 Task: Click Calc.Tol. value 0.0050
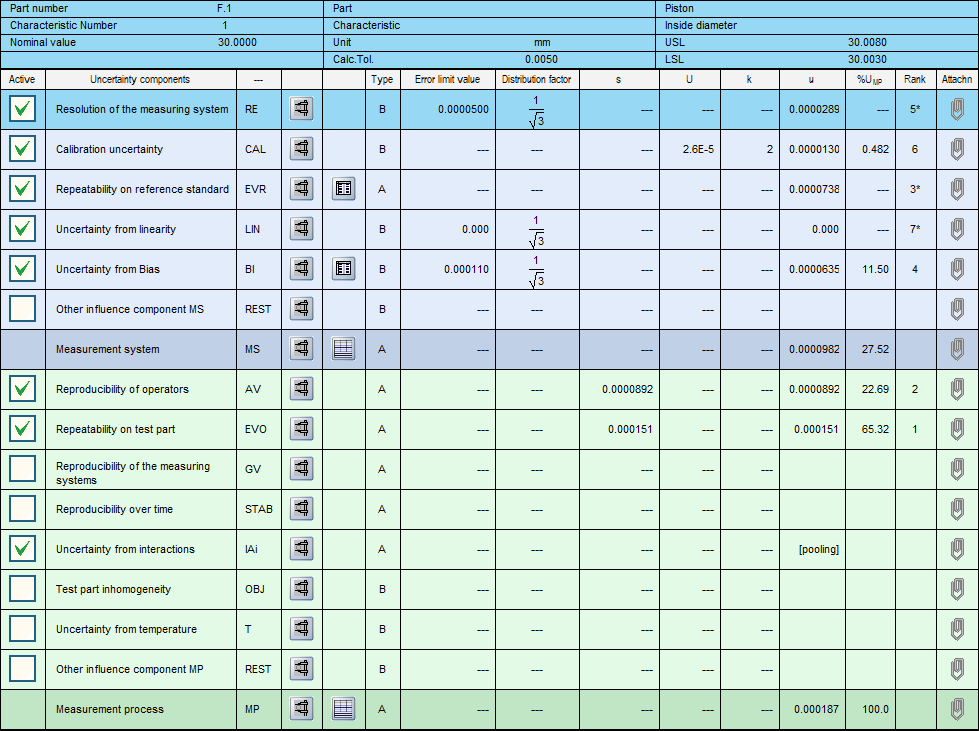click(541, 59)
